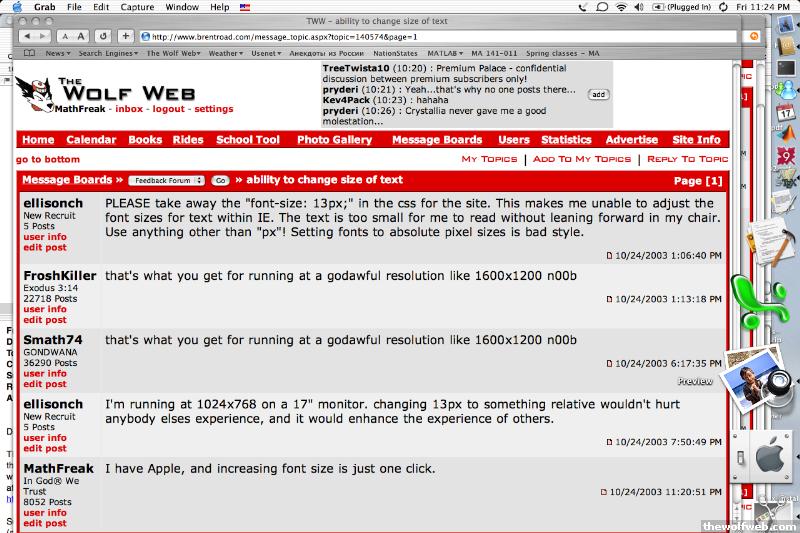The image size is (800, 533).
Task: Open the hammer and document Dock icon
Action: (770, 242)
